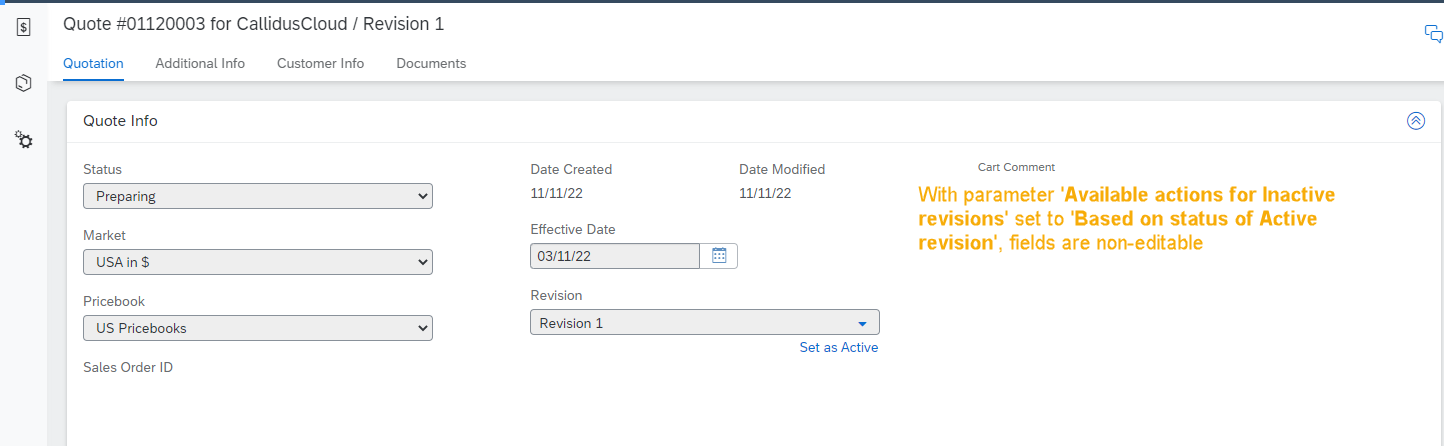
Task: Click the Set as Active link
Action: pyautogui.click(x=839, y=348)
